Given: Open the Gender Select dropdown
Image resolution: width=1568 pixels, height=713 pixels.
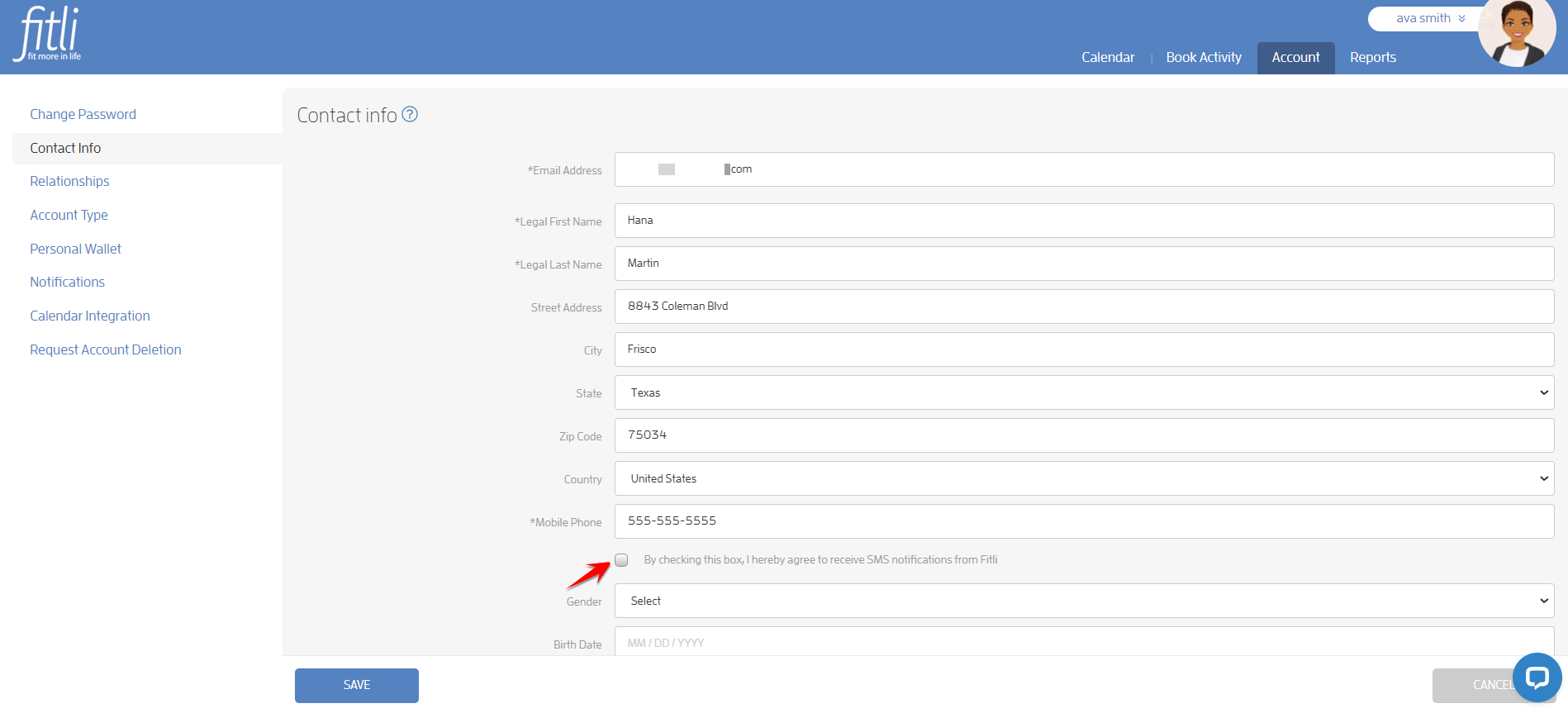Looking at the screenshot, I should coord(1084,601).
